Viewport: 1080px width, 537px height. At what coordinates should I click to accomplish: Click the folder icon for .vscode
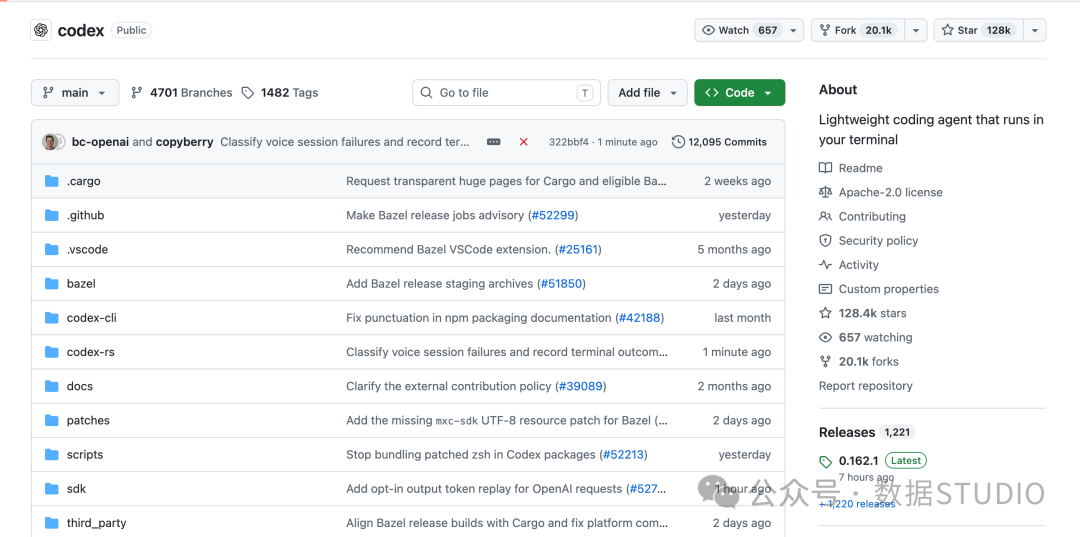[x=52, y=249]
